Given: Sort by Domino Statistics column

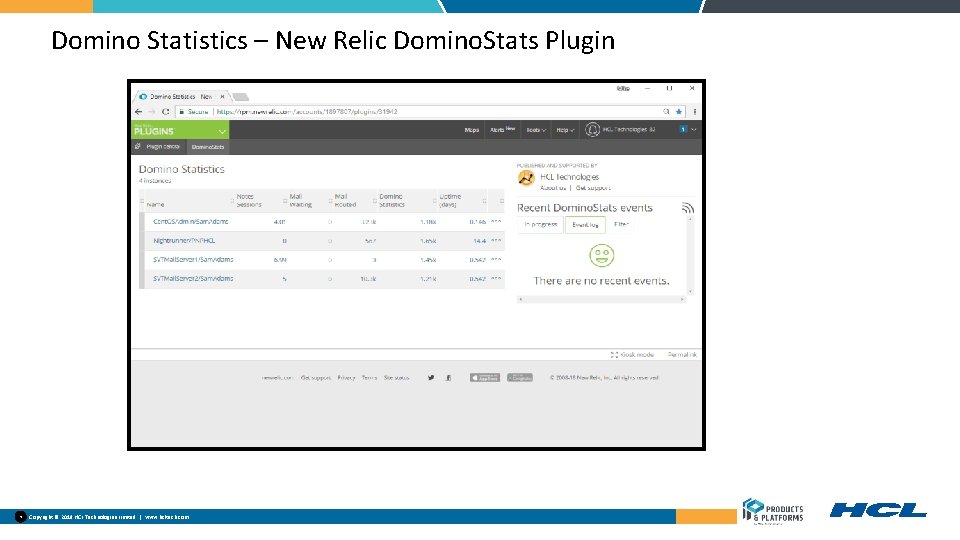Looking at the screenshot, I should [392, 200].
